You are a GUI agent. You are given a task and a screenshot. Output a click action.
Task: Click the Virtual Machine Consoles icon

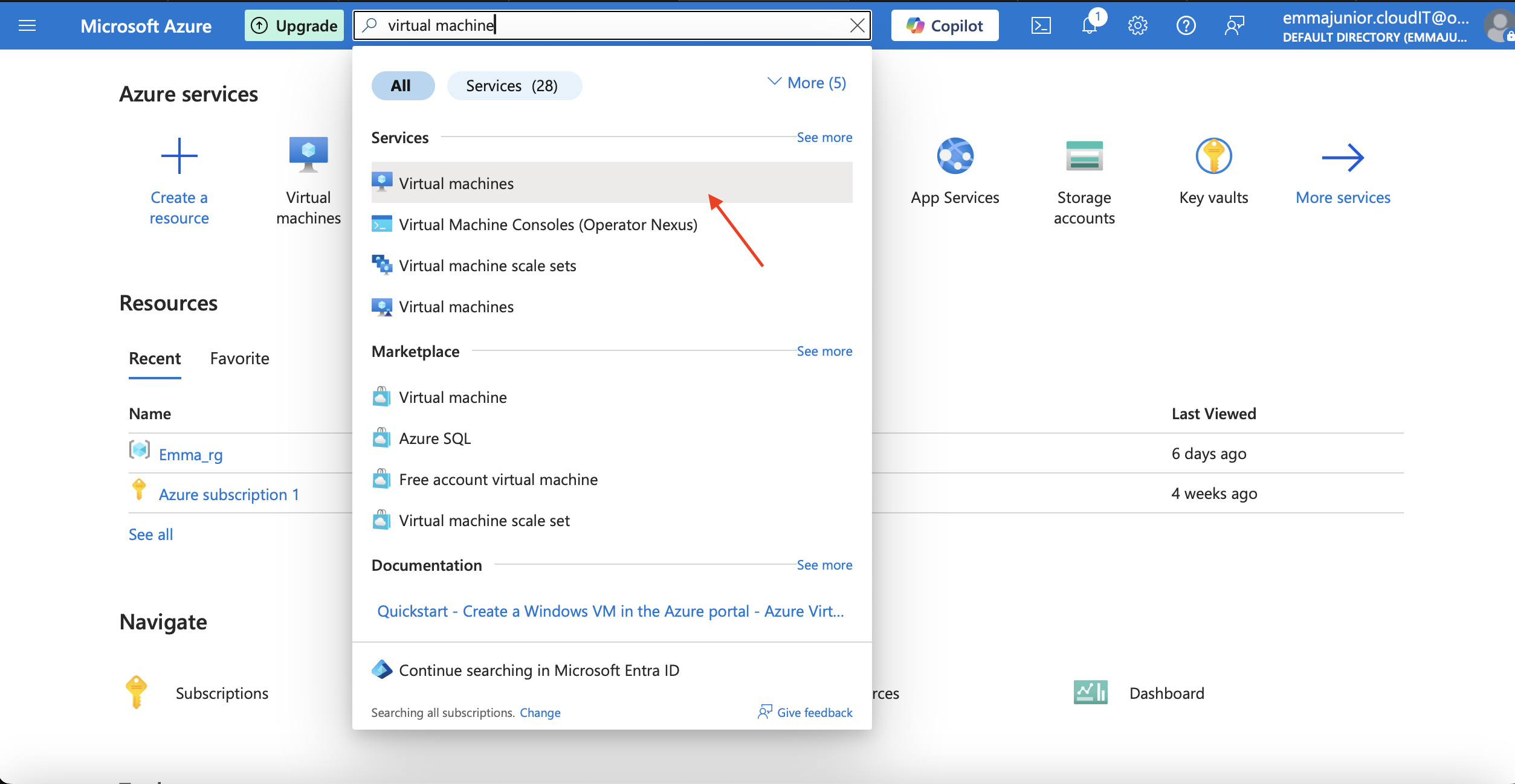click(382, 223)
